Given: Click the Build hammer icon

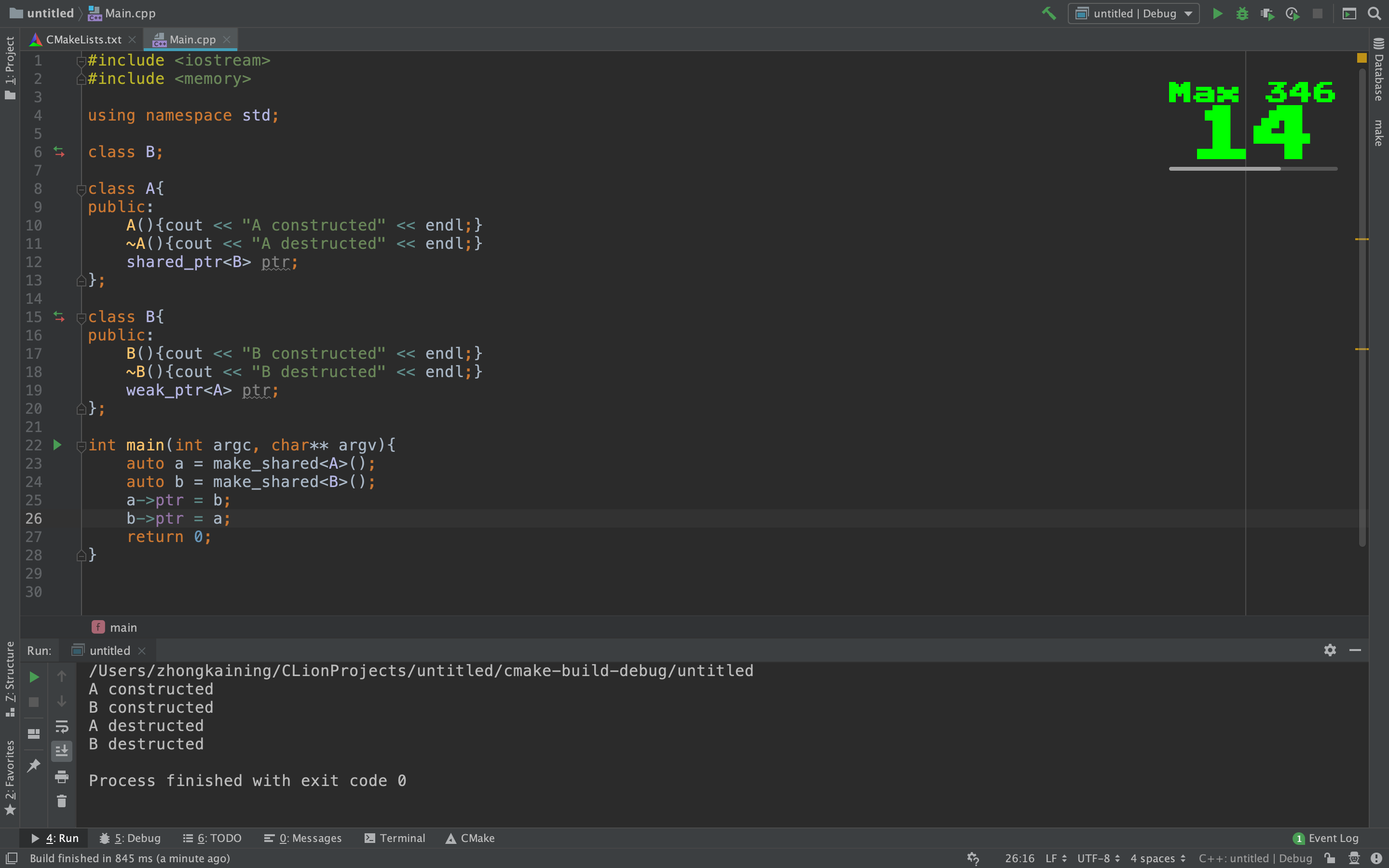Looking at the screenshot, I should (1049, 13).
